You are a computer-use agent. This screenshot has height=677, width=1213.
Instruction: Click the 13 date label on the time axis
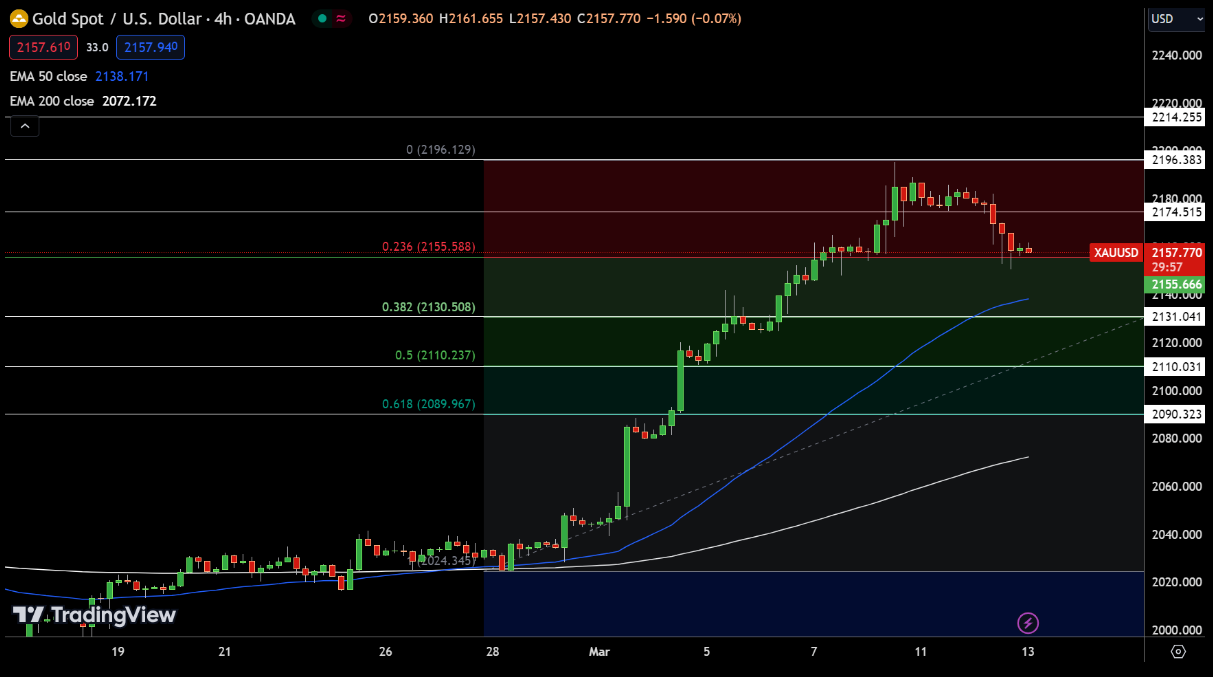pos(1028,652)
